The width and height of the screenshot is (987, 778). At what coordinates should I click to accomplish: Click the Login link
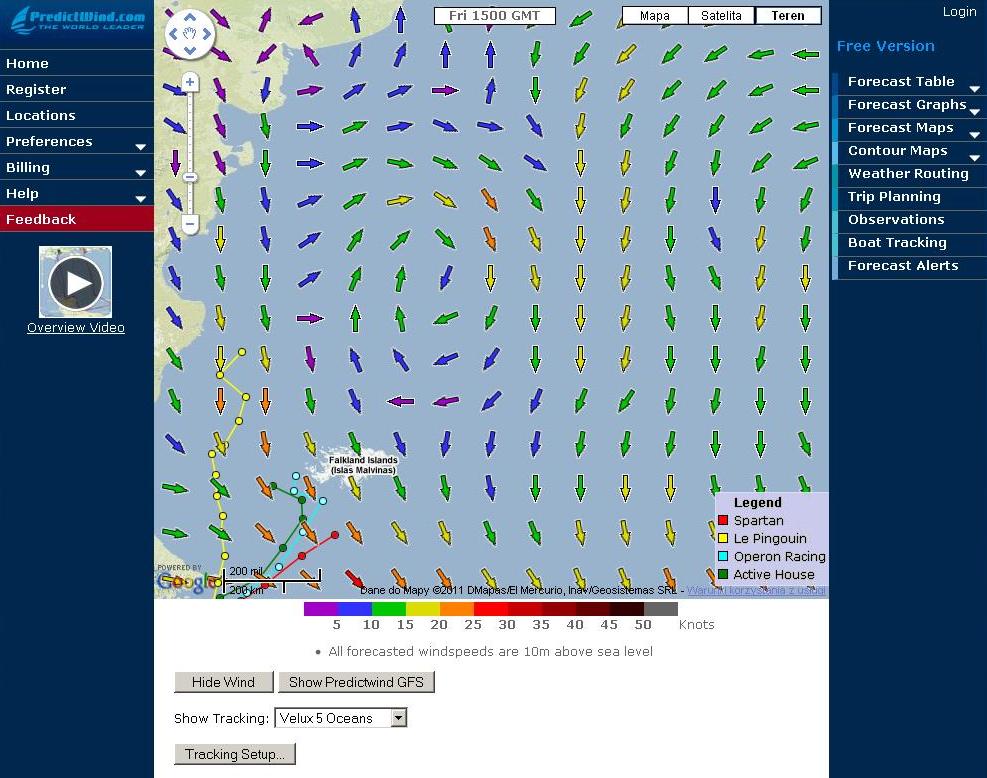tap(959, 12)
